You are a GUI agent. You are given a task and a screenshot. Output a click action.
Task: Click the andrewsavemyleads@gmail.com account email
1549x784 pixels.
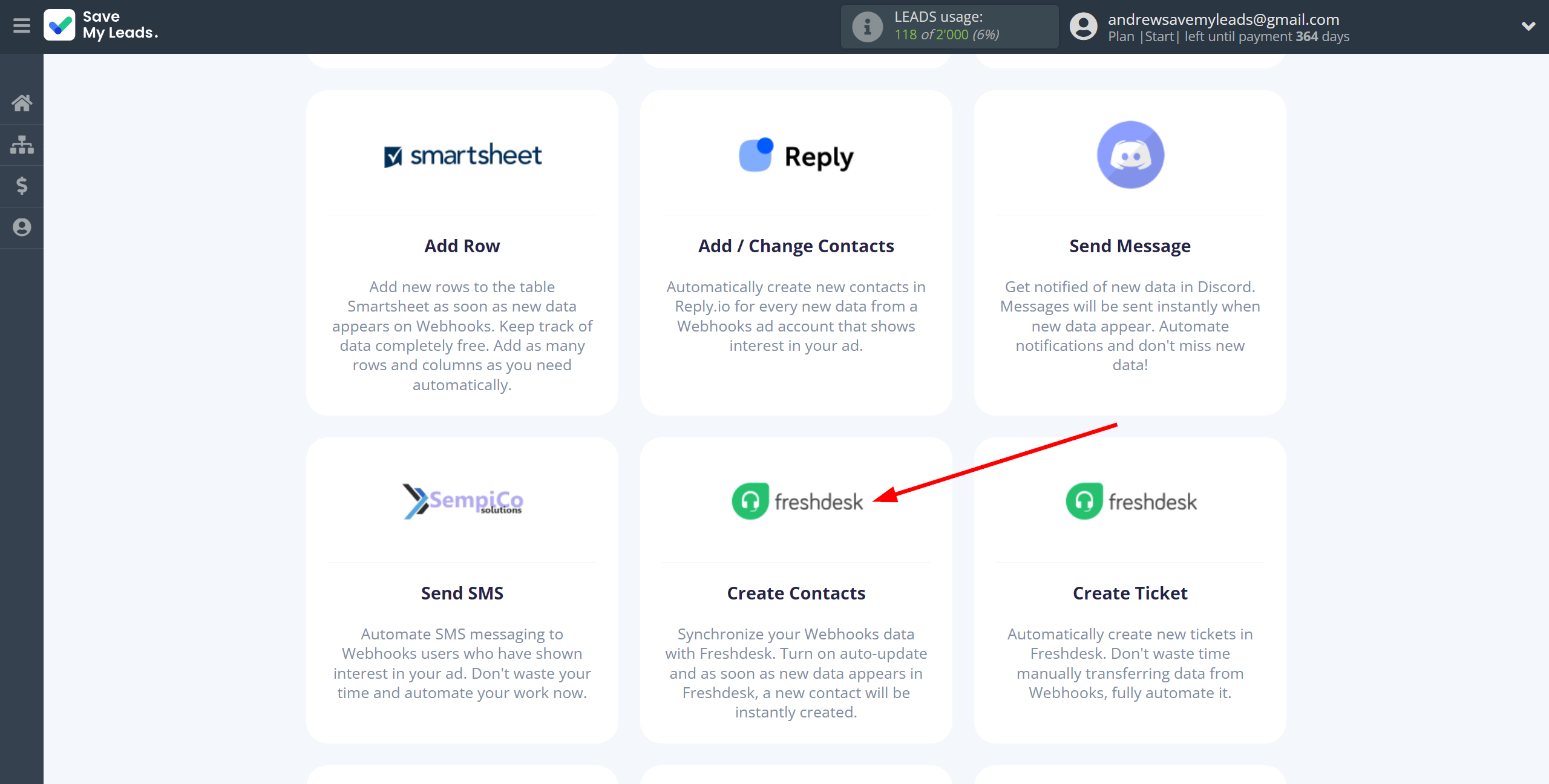[x=1223, y=19]
